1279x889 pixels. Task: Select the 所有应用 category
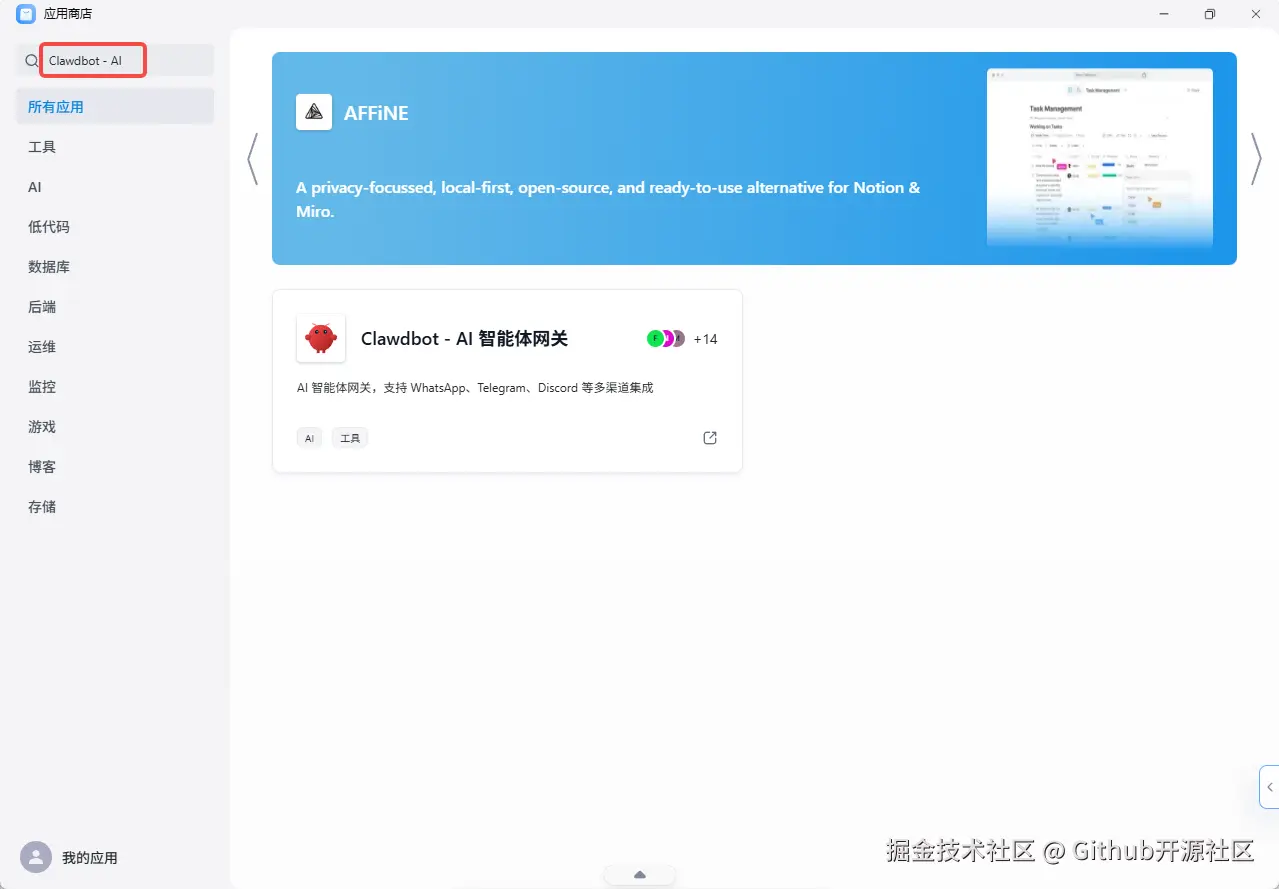[115, 107]
